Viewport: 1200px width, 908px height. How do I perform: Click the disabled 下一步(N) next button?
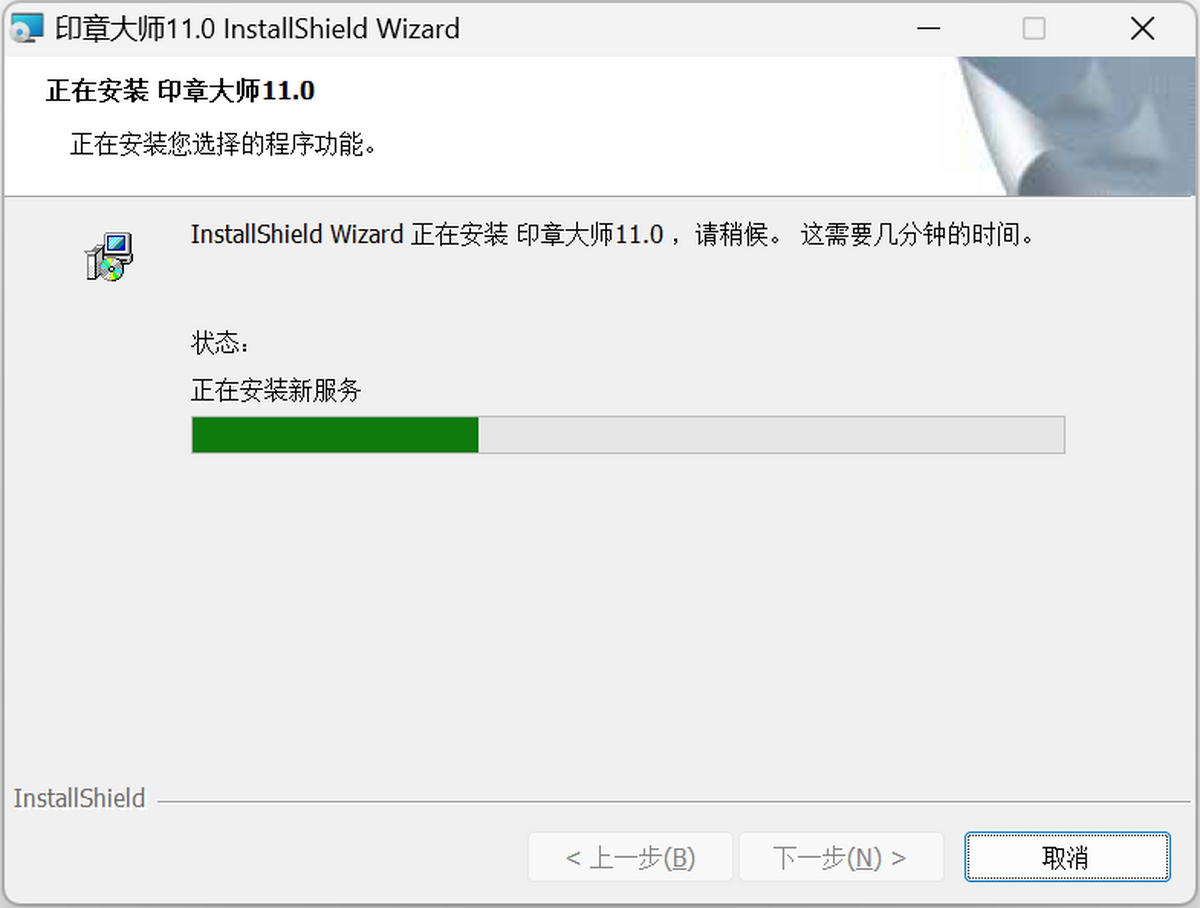tap(840, 857)
